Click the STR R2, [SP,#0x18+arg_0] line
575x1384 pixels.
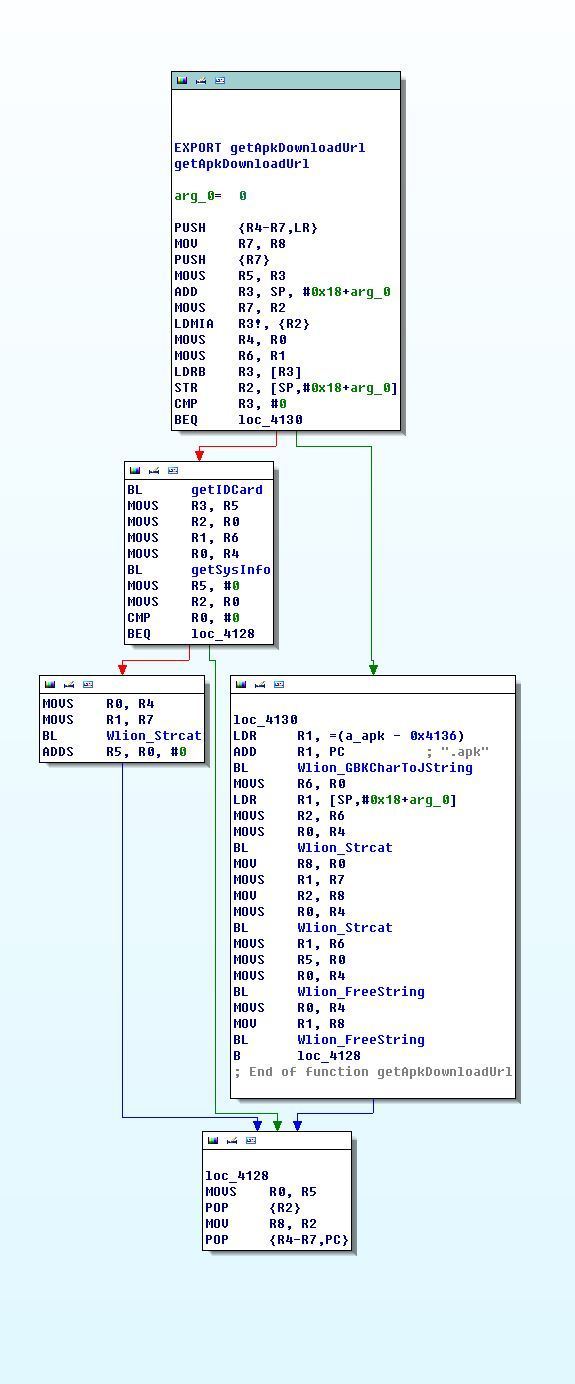coord(286,388)
